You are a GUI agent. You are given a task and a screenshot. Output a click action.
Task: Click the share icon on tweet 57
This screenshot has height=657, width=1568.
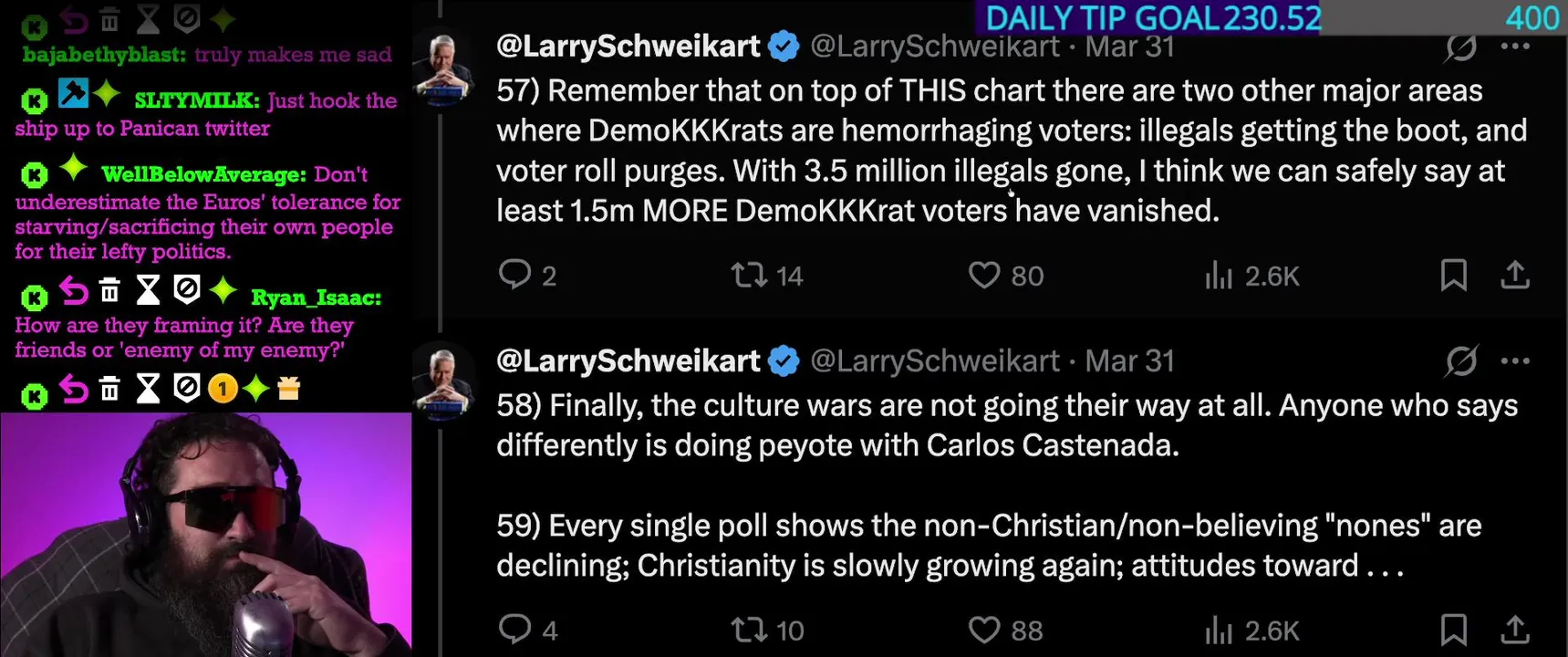[x=1515, y=275]
